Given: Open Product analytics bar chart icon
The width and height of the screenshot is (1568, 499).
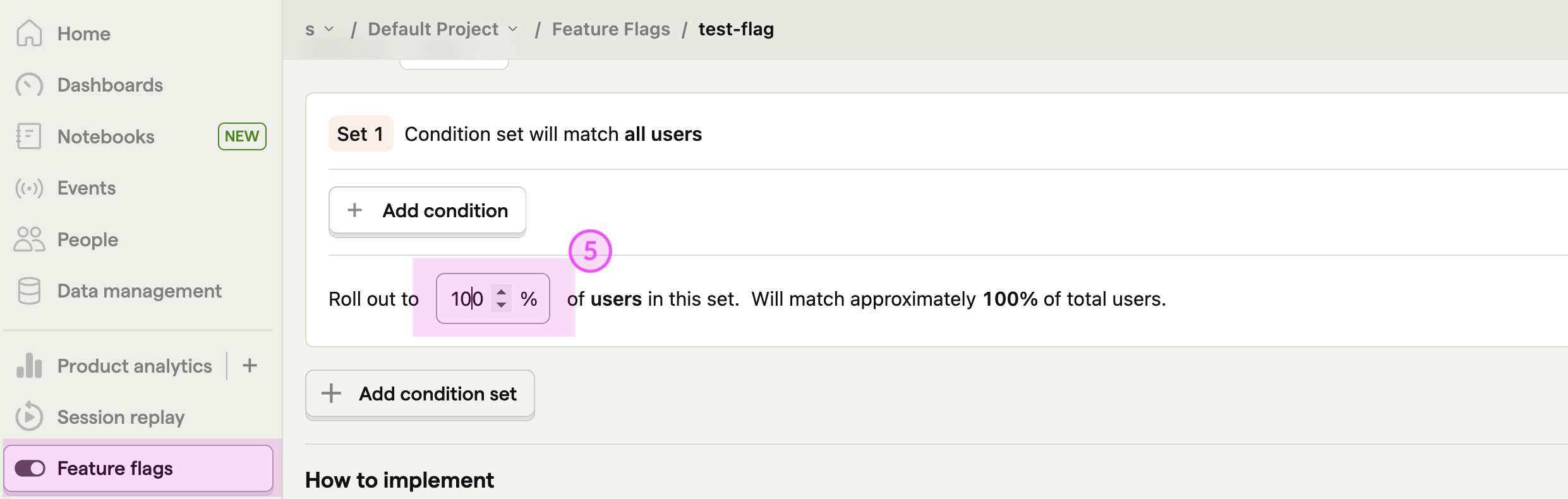Looking at the screenshot, I should (x=29, y=366).
